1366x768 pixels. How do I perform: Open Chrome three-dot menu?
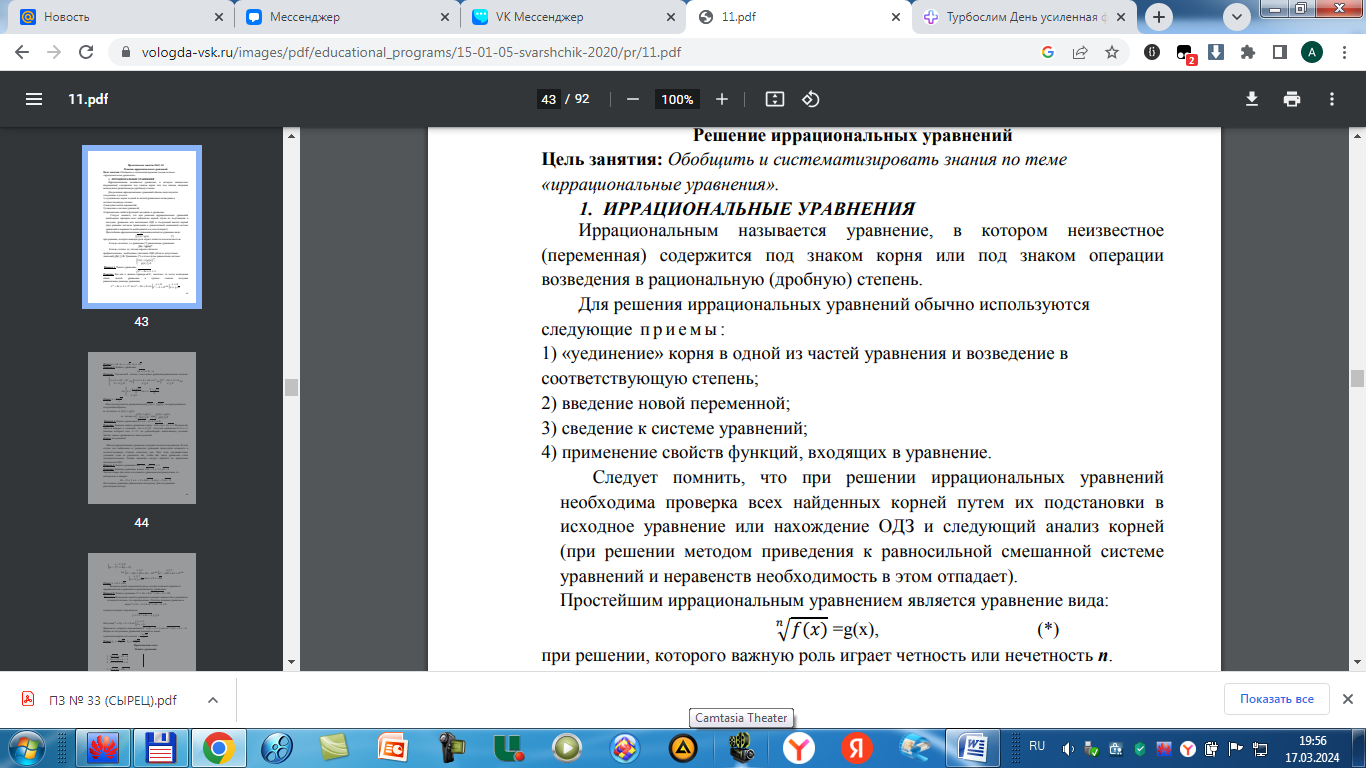coord(1343,52)
